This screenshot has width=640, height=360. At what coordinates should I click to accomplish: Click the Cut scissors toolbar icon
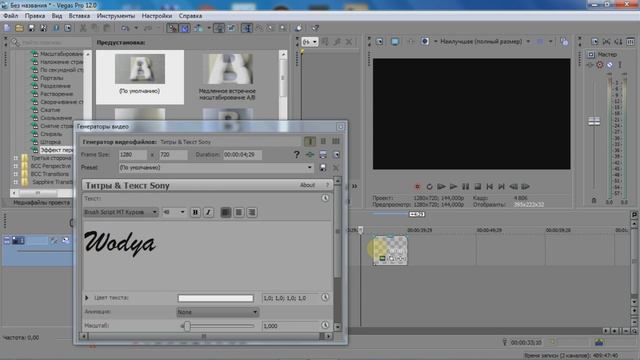click(83, 28)
